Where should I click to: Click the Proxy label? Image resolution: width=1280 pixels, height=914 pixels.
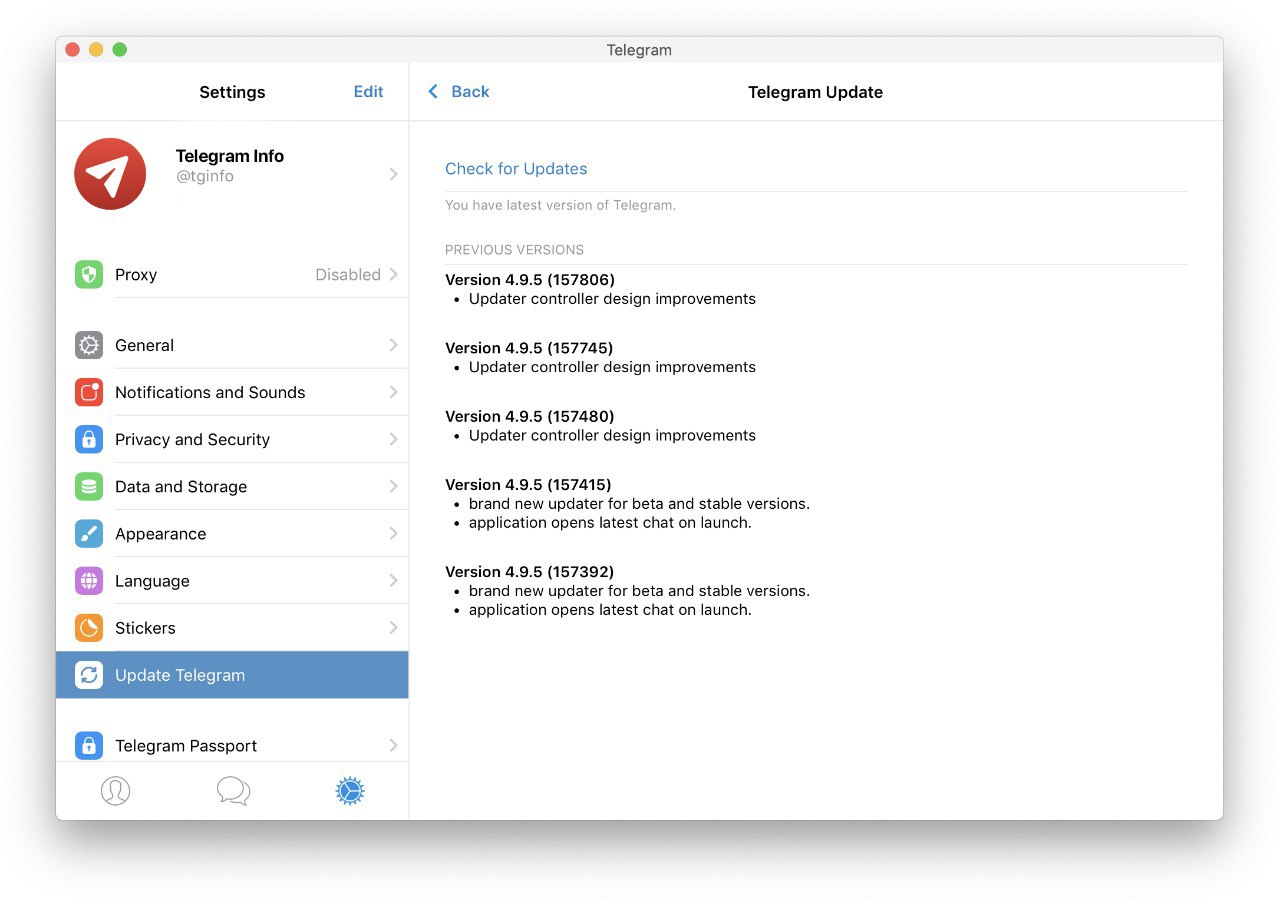coord(136,274)
